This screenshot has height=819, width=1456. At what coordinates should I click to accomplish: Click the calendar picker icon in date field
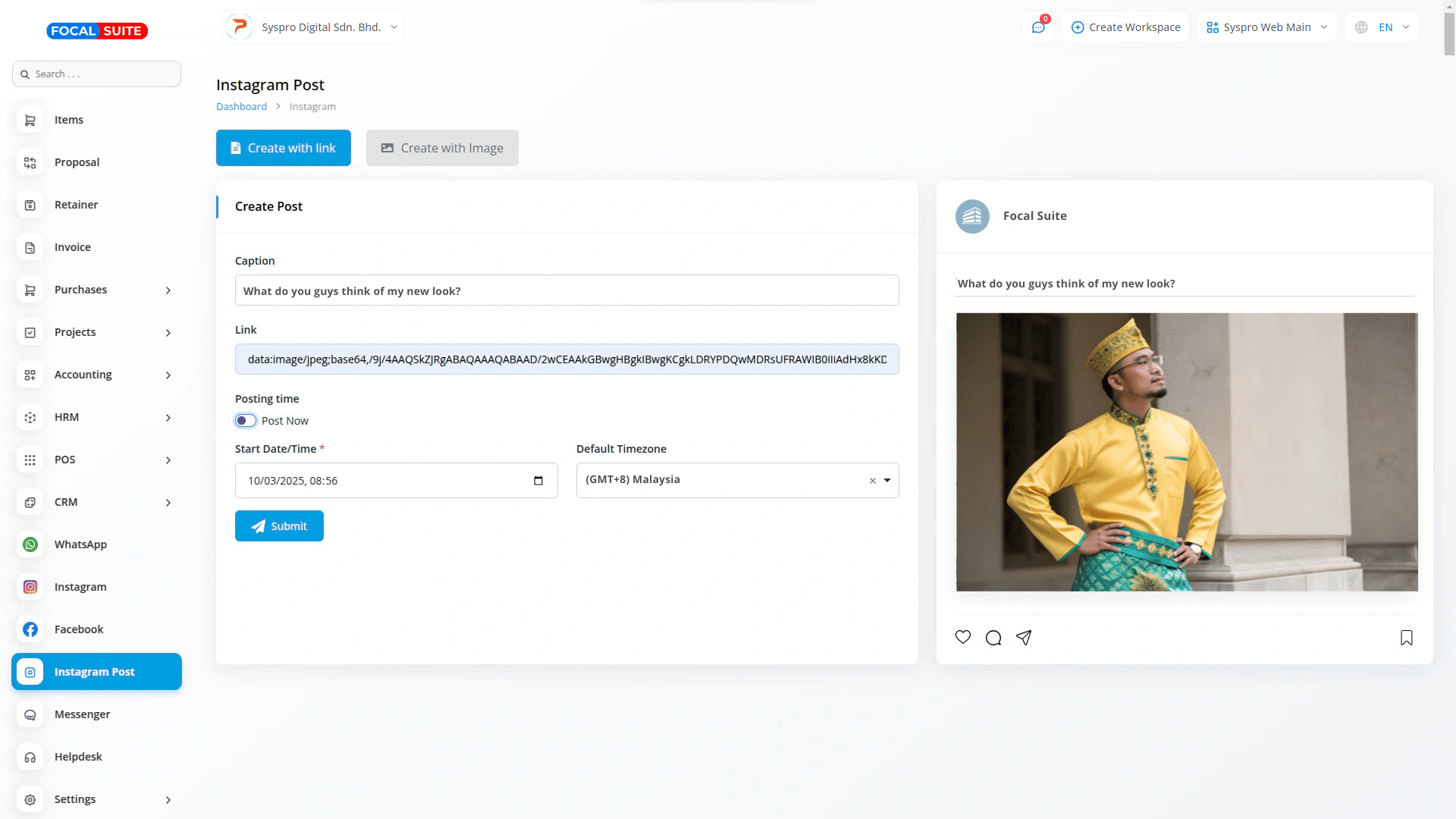click(538, 481)
